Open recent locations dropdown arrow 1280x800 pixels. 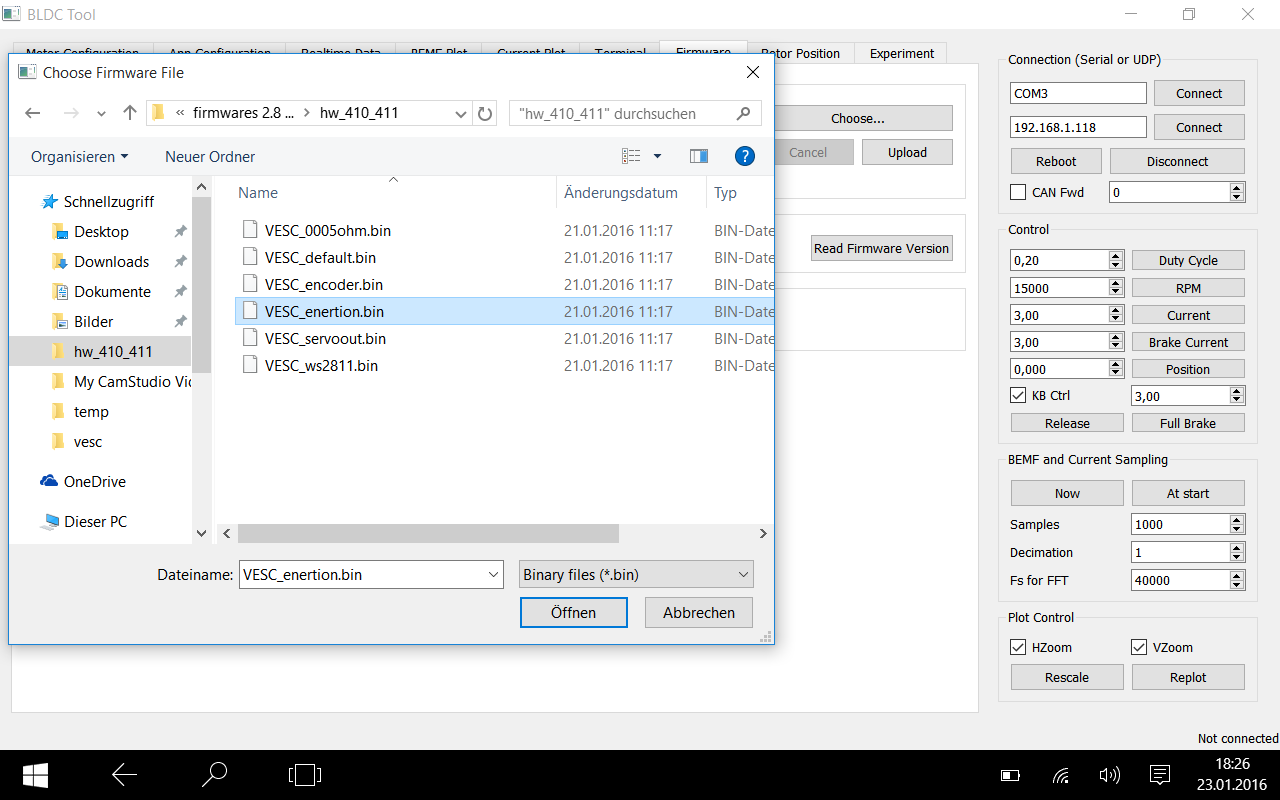pos(101,114)
